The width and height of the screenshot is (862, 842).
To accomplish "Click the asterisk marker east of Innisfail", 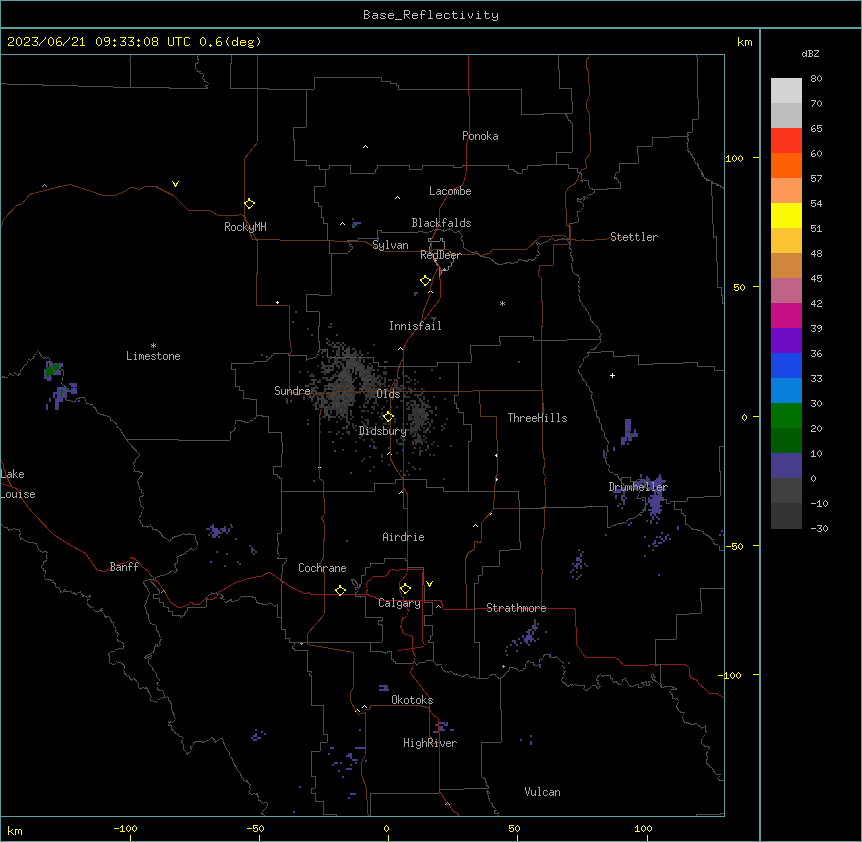I will click(502, 303).
